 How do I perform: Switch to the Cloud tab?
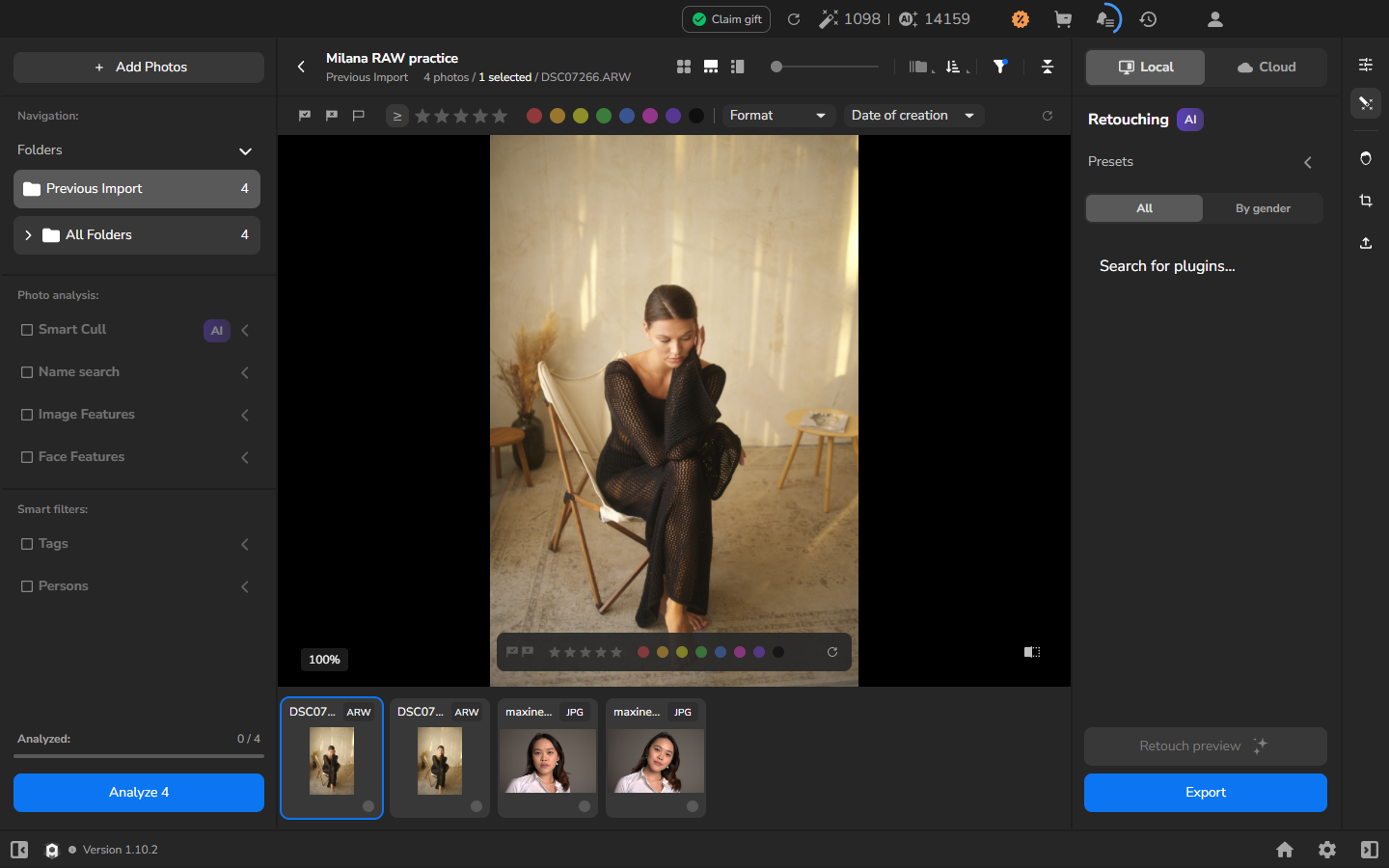tap(1266, 68)
